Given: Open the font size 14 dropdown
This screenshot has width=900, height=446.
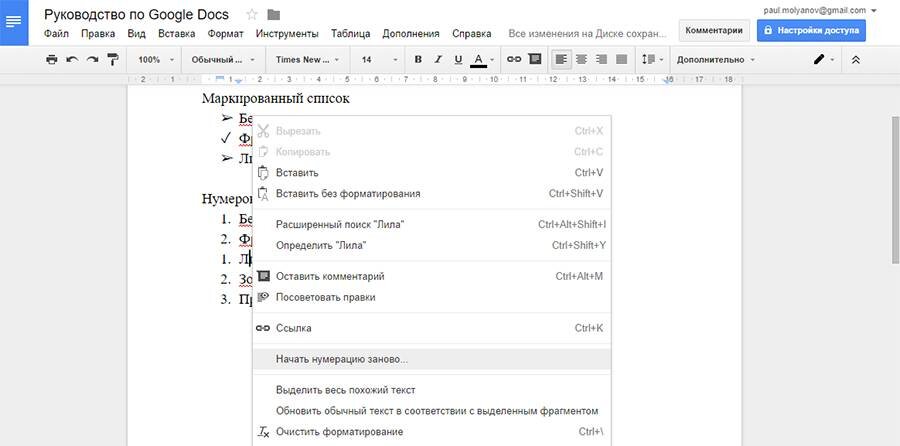Looking at the screenshot, I should coord(379,60).
